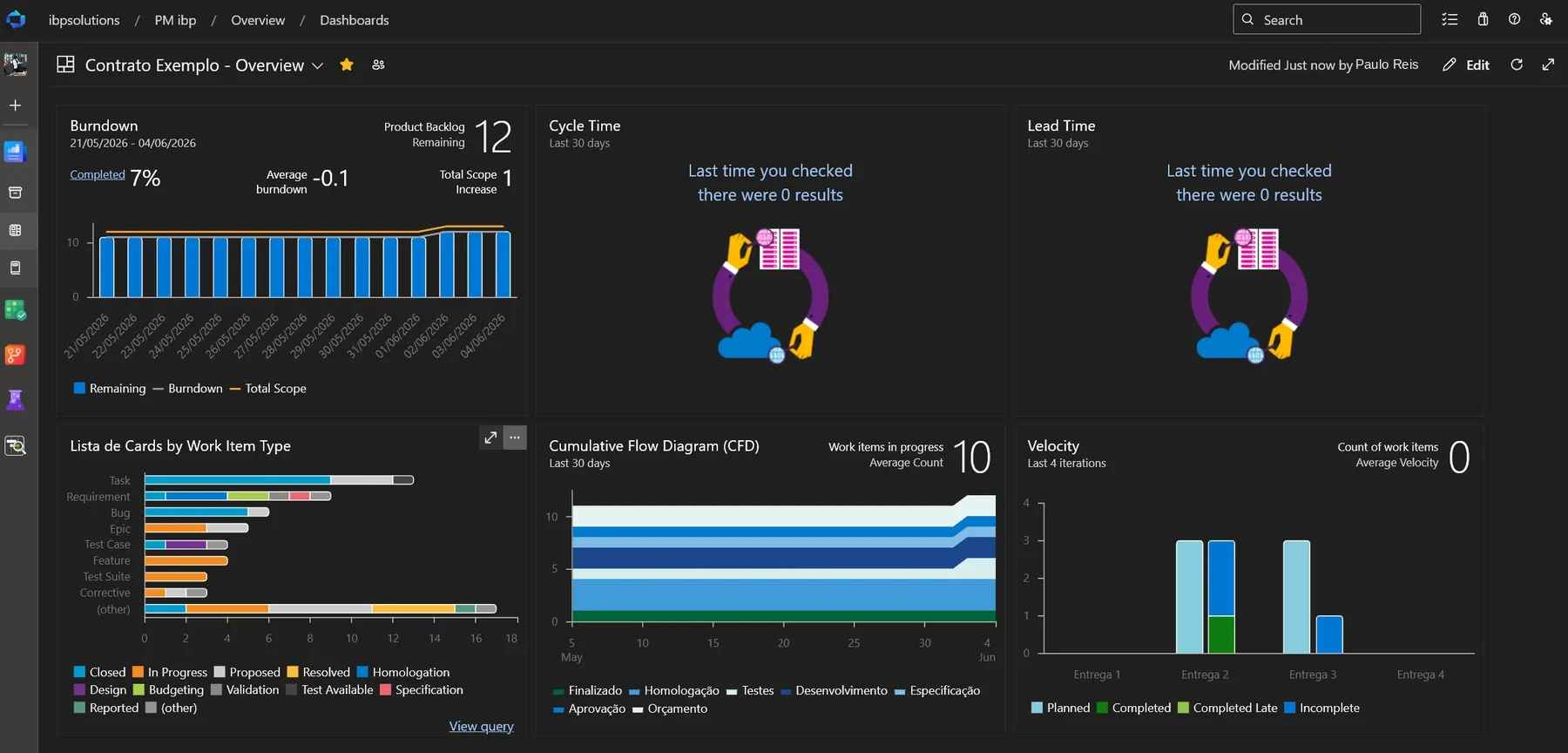The image size is (1568, 753).
Task: Click the Orçamento legend entry in CFD
Action: tap(670, 709)
